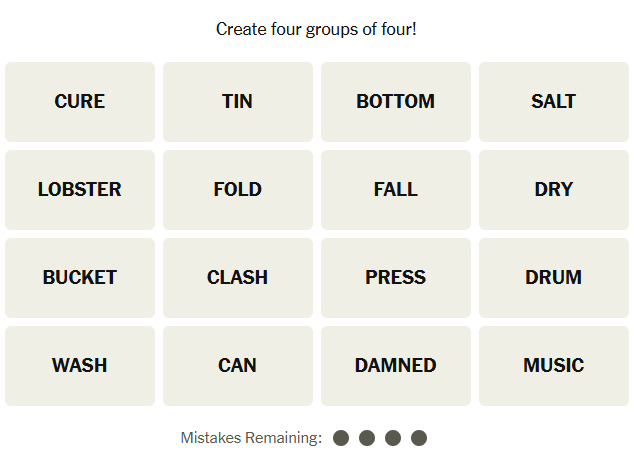Select the WASH word tile
This screenshot has width=634, height=453.
[80, 365]
